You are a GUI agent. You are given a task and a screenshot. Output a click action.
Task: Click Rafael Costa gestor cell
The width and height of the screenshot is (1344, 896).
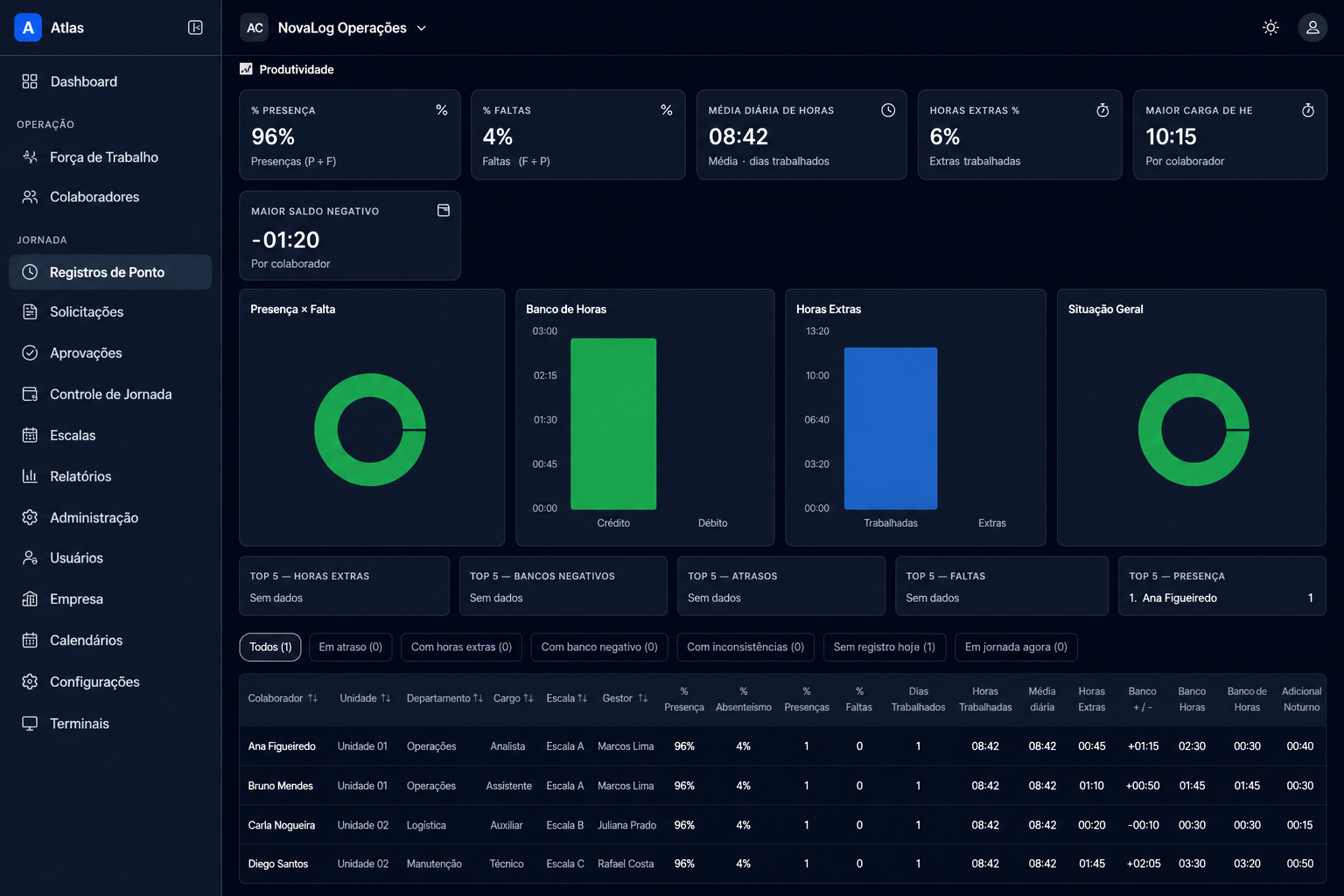pos(626,864)
